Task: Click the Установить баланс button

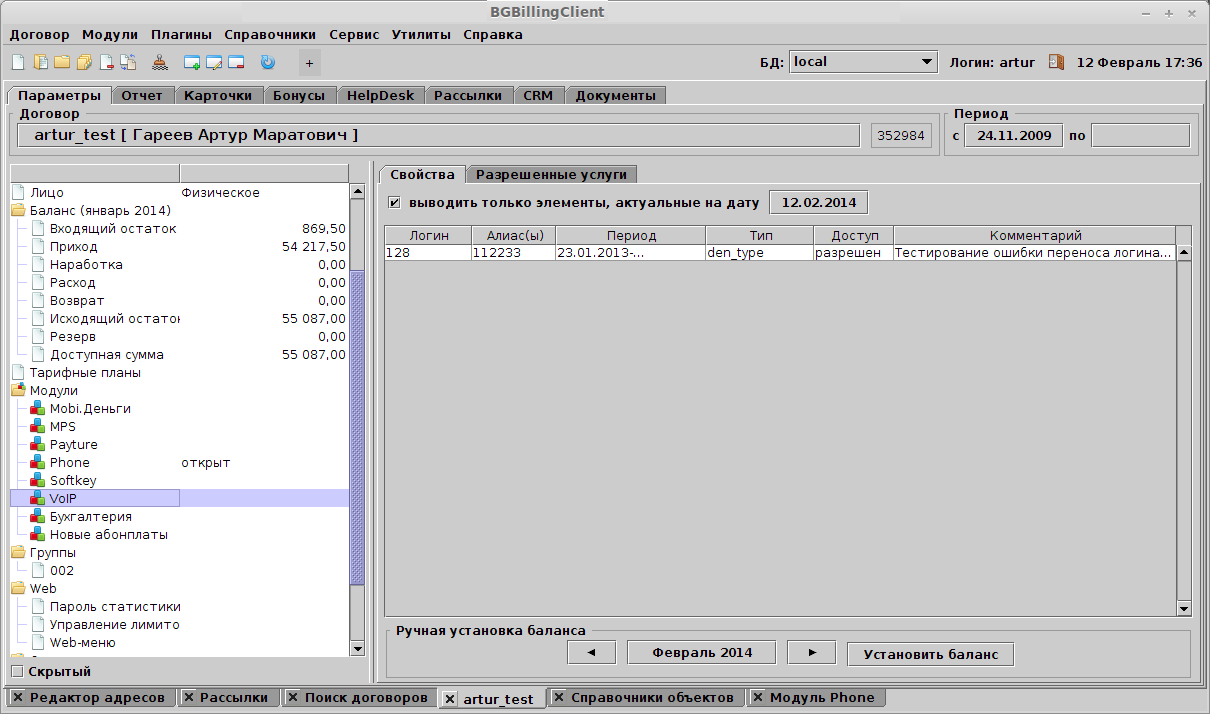Action: pyautogui.click(x=930, y=654)
